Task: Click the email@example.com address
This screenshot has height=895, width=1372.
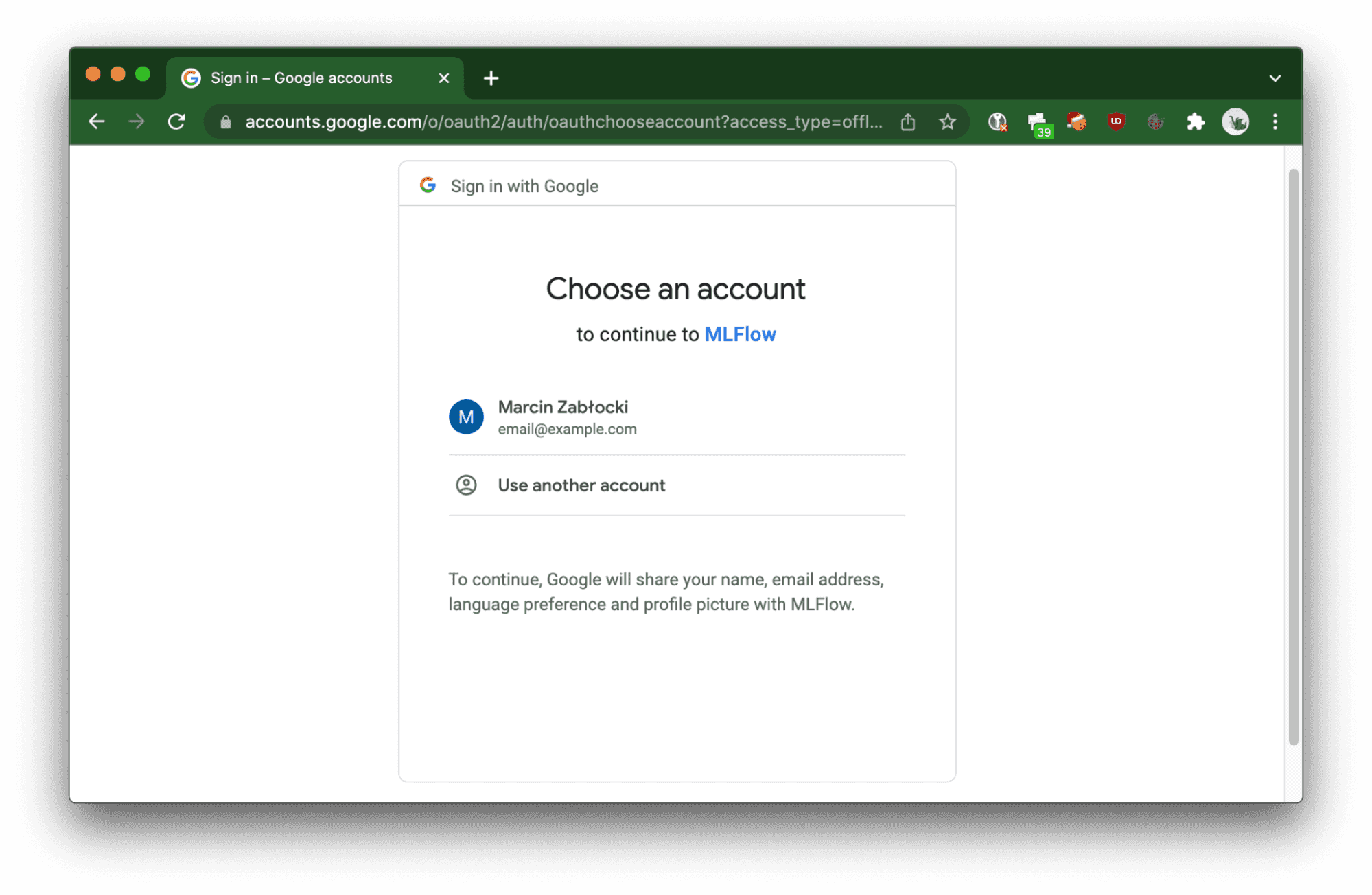Action: coord(567,429)
